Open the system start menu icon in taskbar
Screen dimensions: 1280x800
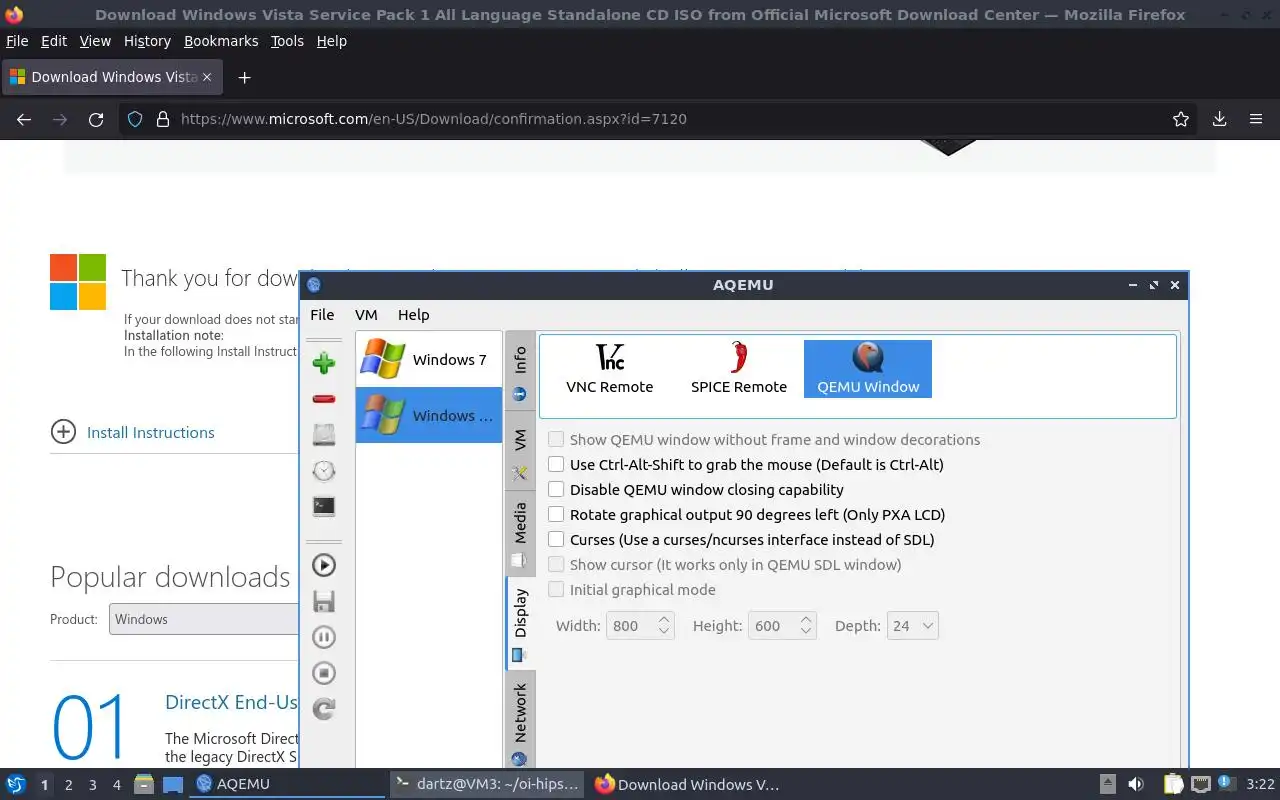point(16,784)
